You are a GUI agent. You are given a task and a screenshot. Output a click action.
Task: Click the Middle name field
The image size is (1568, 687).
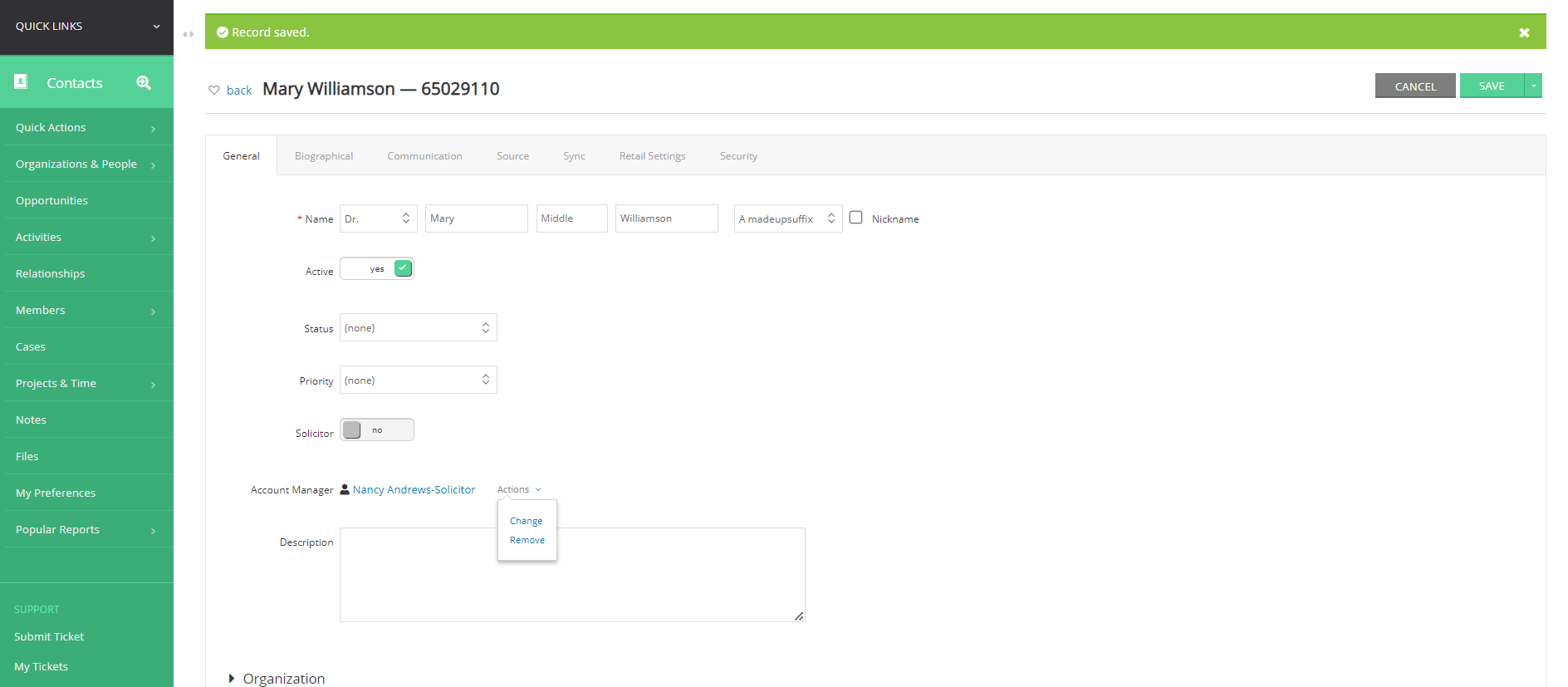pyautogui.click(x=572, y=218)
